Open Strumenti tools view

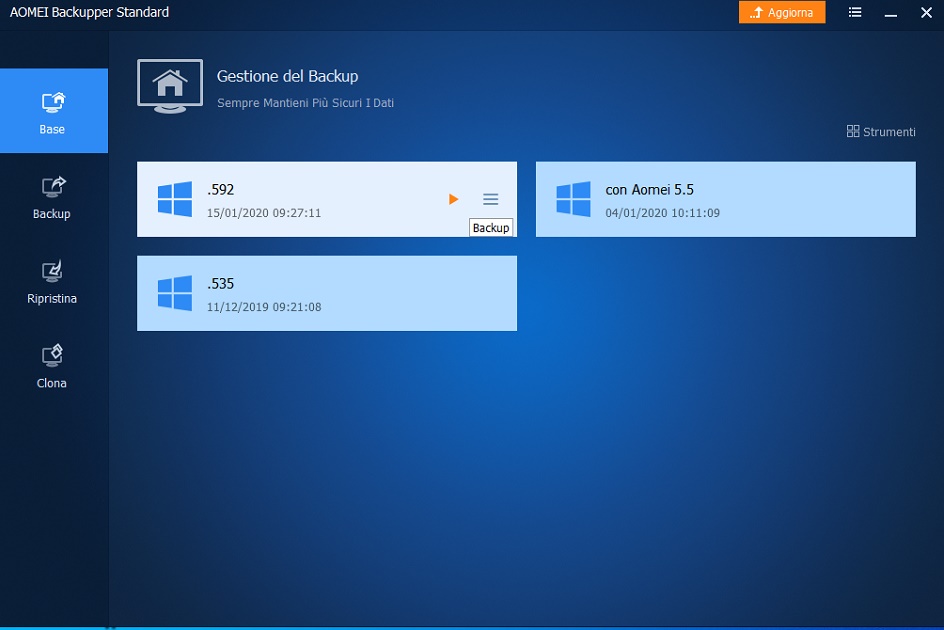pyautogui.click(x=881, y=131)
